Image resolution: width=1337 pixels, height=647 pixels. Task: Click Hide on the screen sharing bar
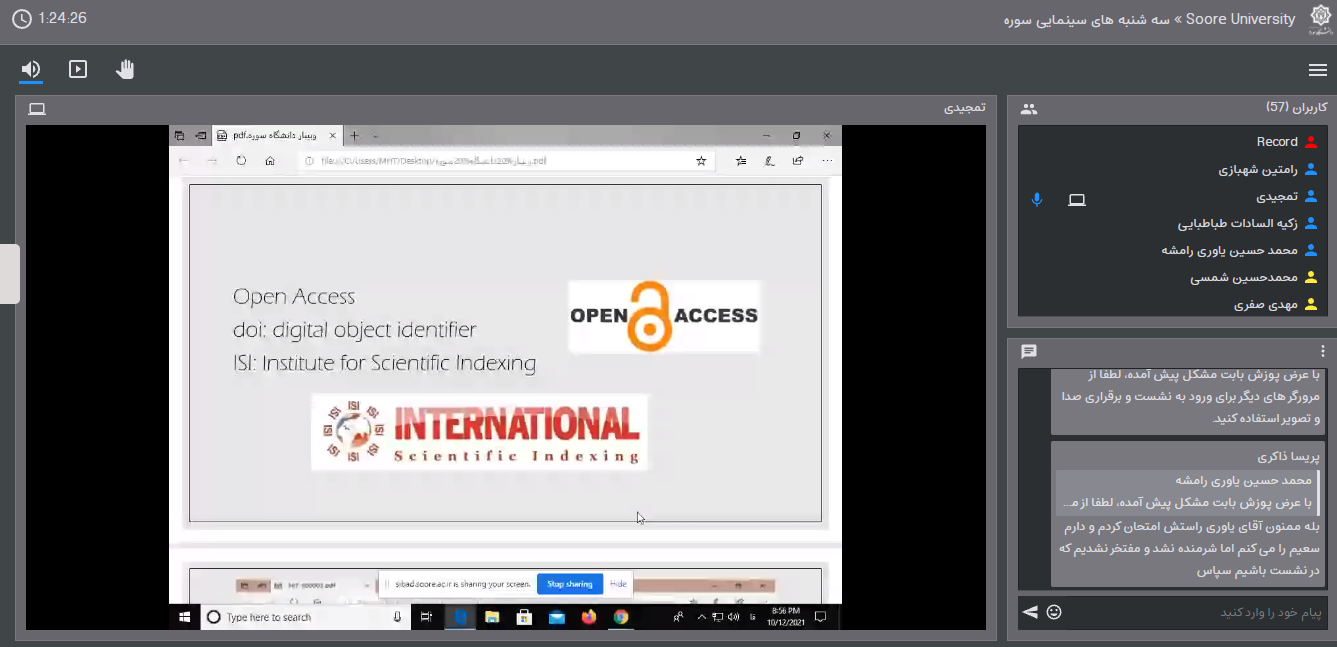[618, 584]
